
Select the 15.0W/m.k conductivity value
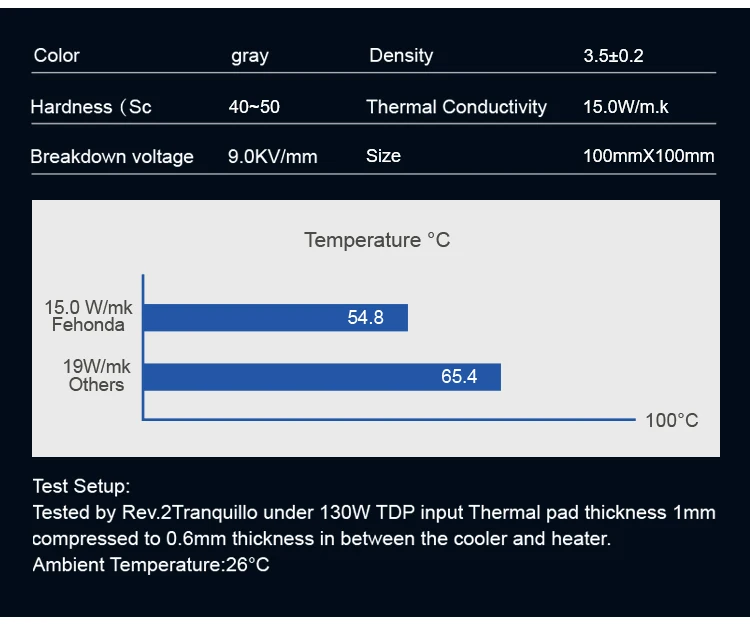(x=626, y=107)
